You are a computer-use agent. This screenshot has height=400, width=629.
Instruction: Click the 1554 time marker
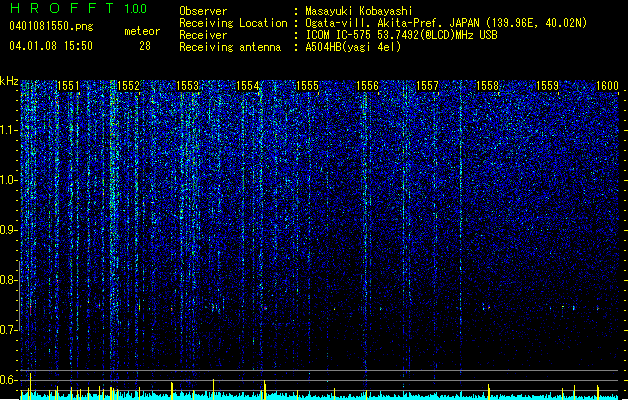[248, 86]
